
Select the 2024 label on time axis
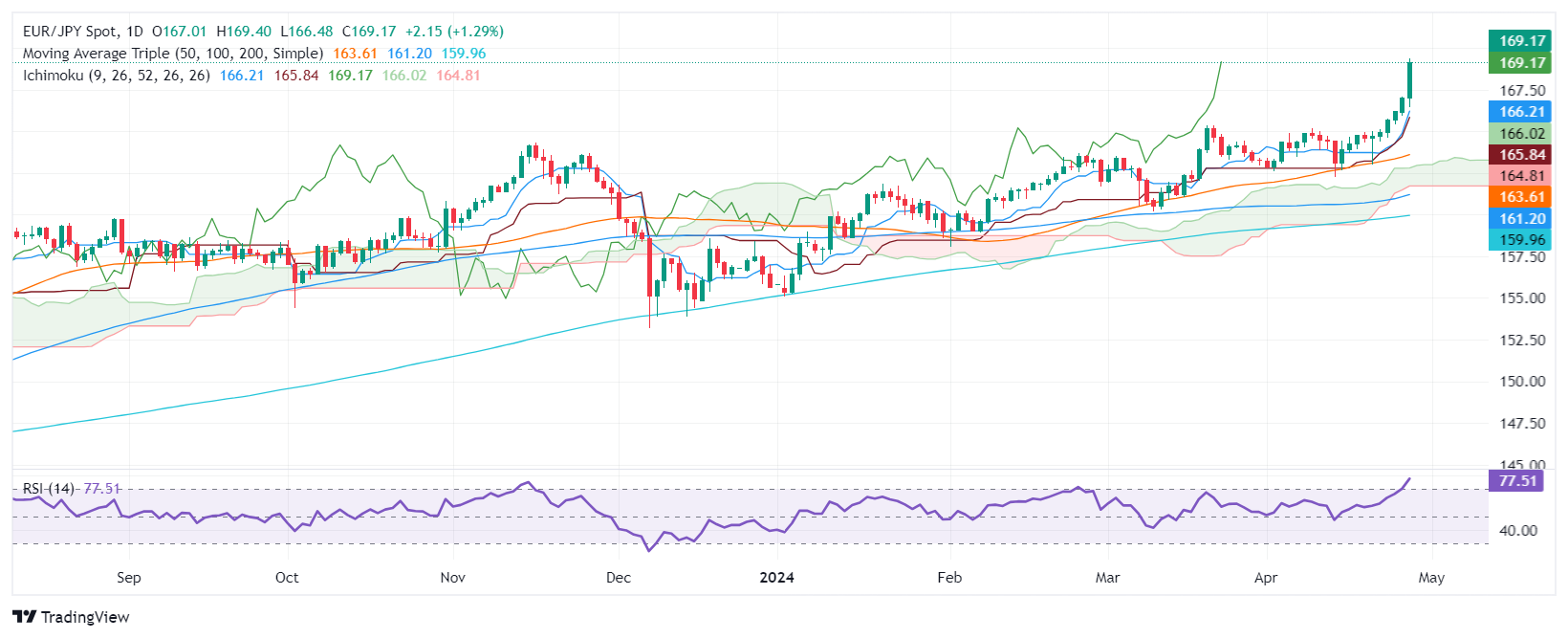[x=776, y=578]
